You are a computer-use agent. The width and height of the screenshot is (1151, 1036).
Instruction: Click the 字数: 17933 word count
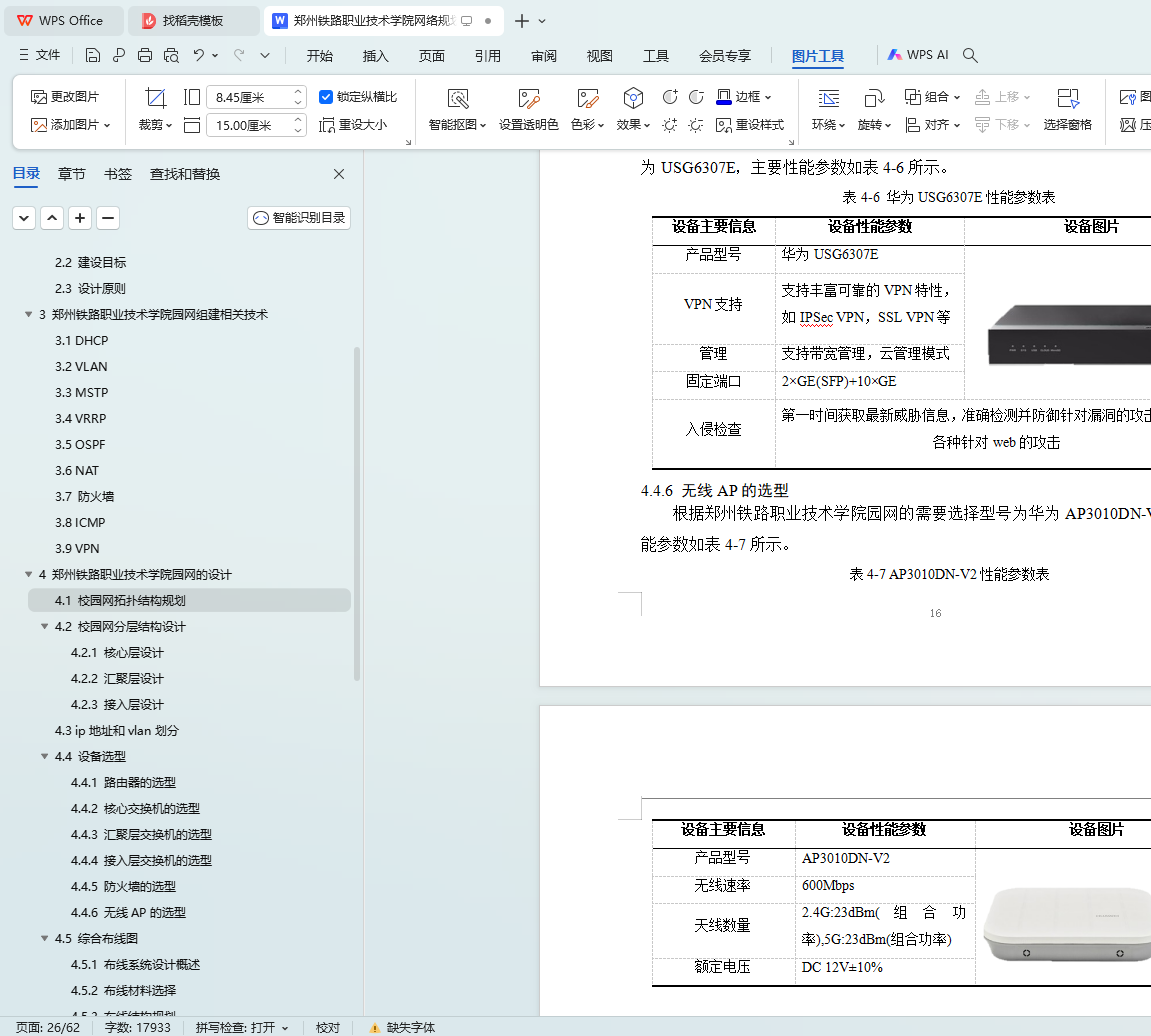coord(137,1027)
